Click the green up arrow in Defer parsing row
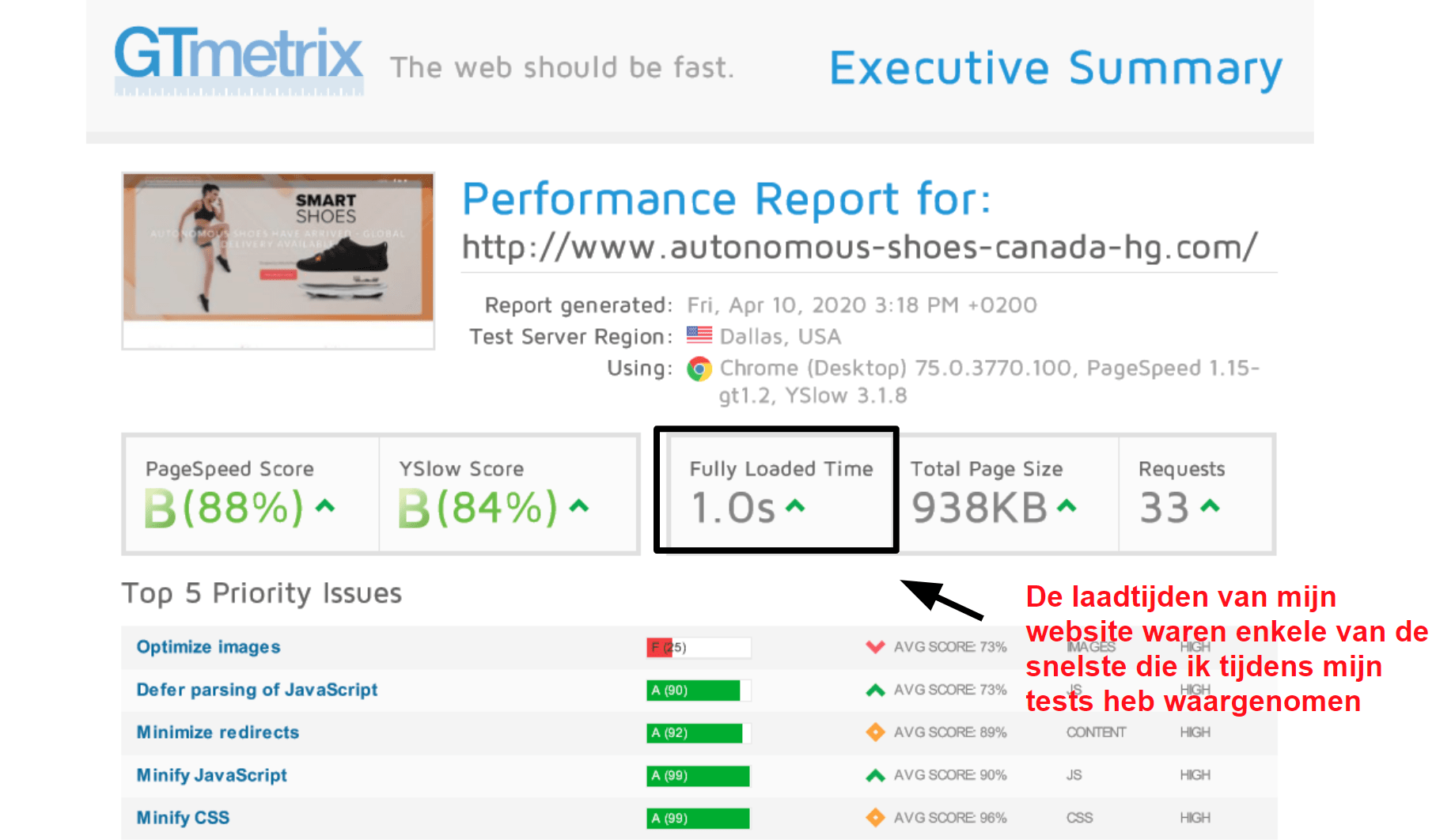This screenshot has width=1436, height=840. (x=875, y=690)
